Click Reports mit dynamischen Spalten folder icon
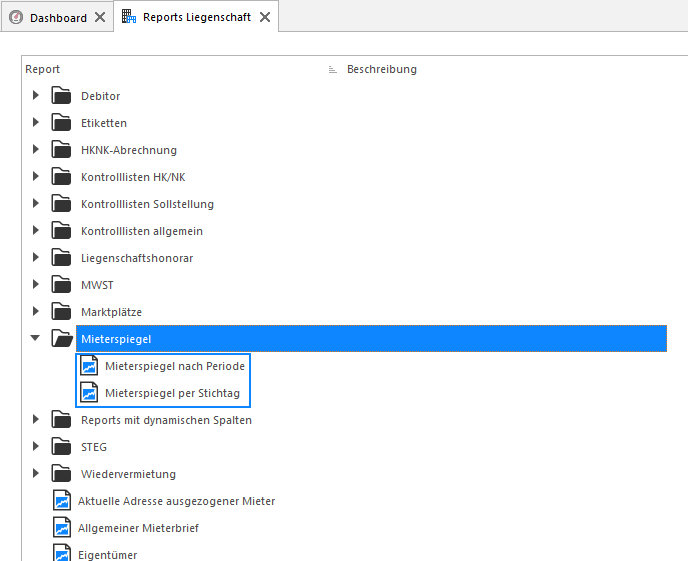This screenshot has width=688, height=561. pyautogui.click(x=61, y=419)
